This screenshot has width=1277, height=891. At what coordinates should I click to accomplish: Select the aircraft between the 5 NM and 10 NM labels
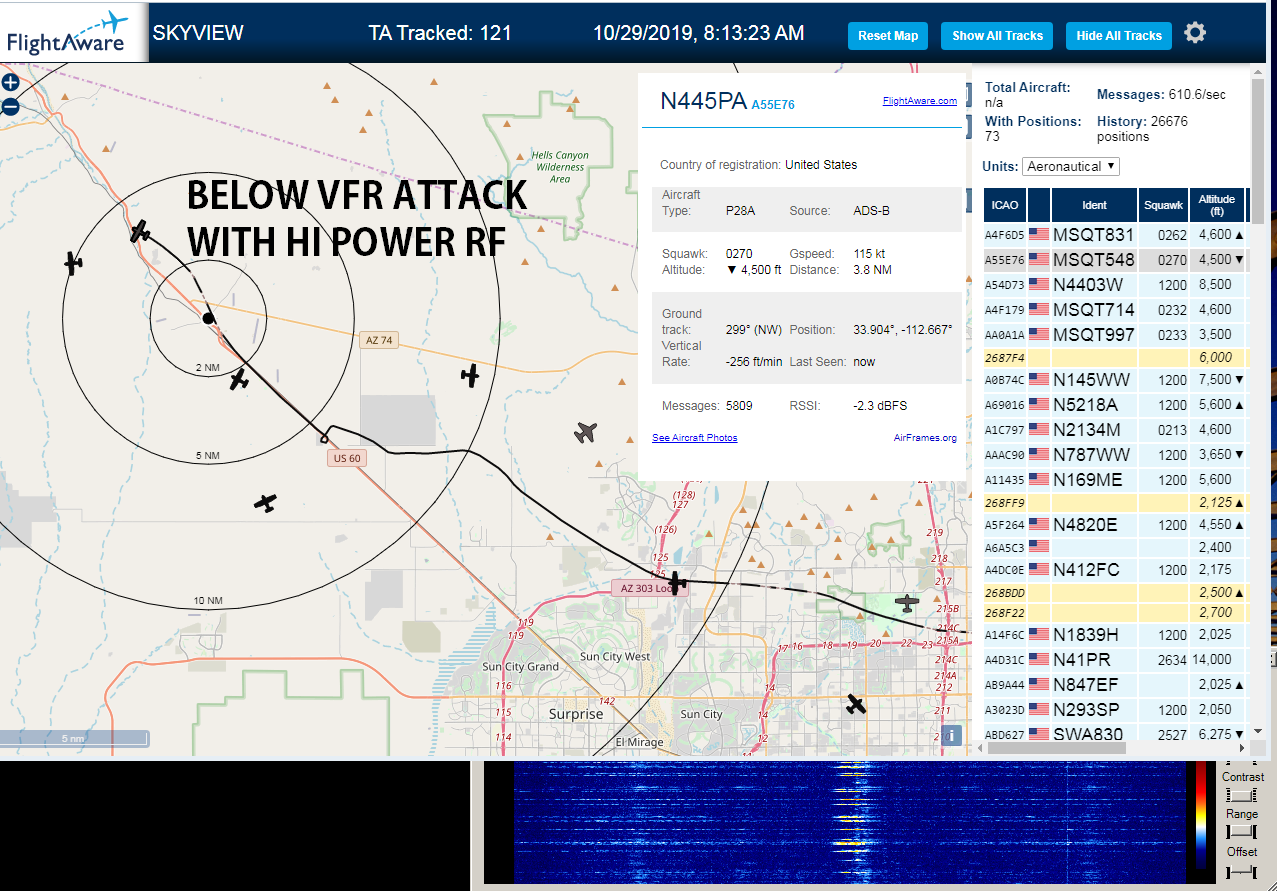[x=265, y=503]
